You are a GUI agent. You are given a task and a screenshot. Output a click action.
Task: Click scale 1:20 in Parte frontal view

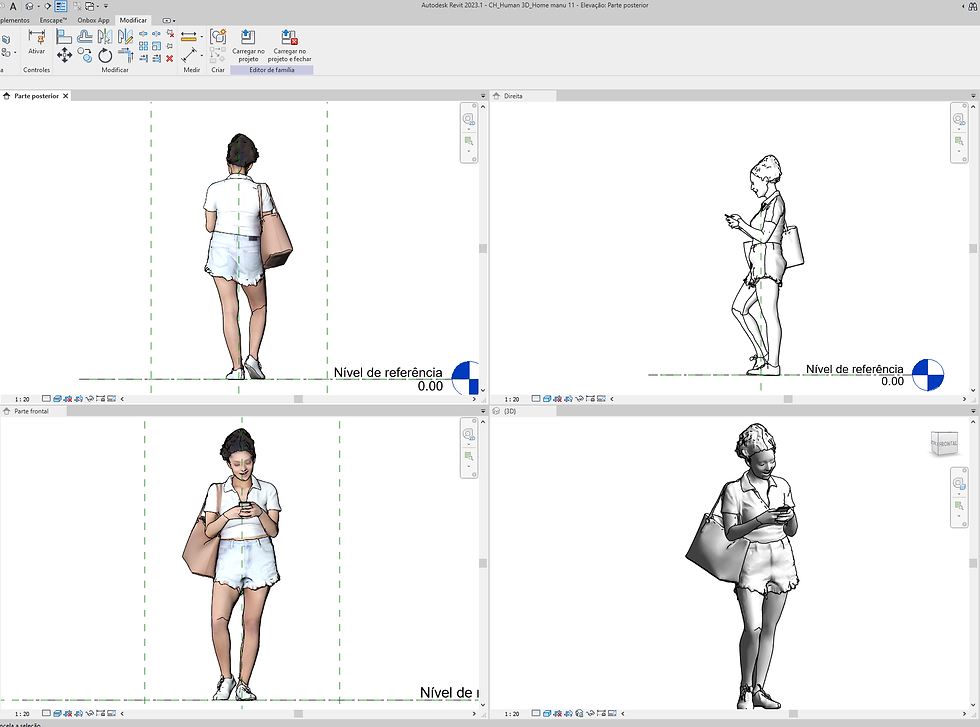pyautogui.click(x=22, y=713)
